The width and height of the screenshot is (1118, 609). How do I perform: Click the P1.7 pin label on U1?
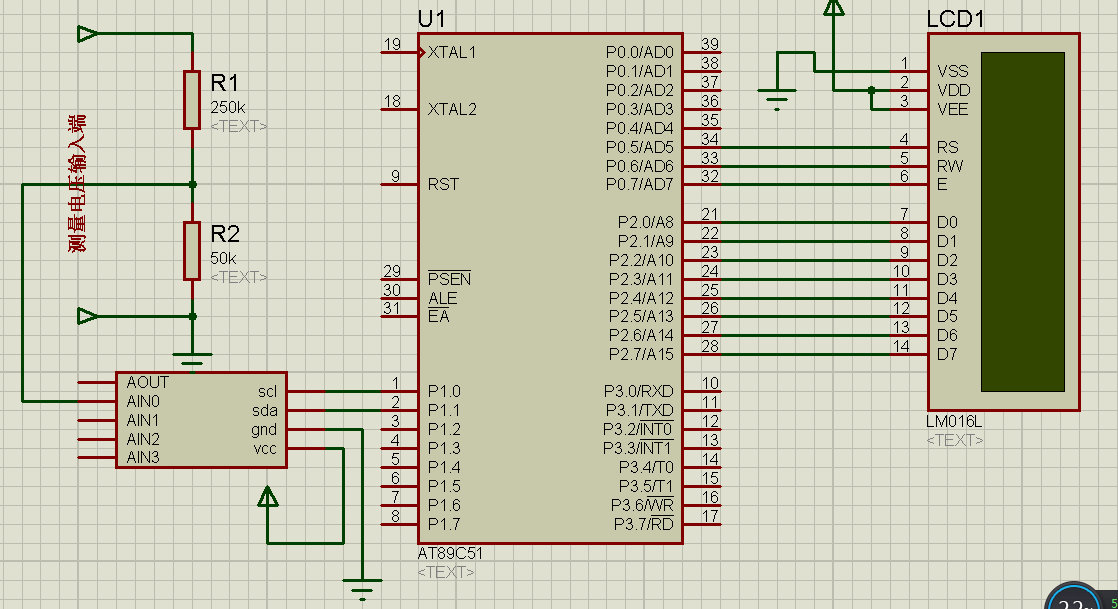(x=444, y=524)
